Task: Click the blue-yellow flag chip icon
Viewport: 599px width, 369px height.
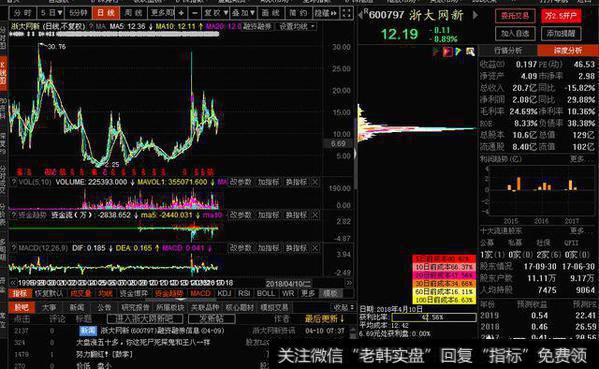Action: coord(458,52)
